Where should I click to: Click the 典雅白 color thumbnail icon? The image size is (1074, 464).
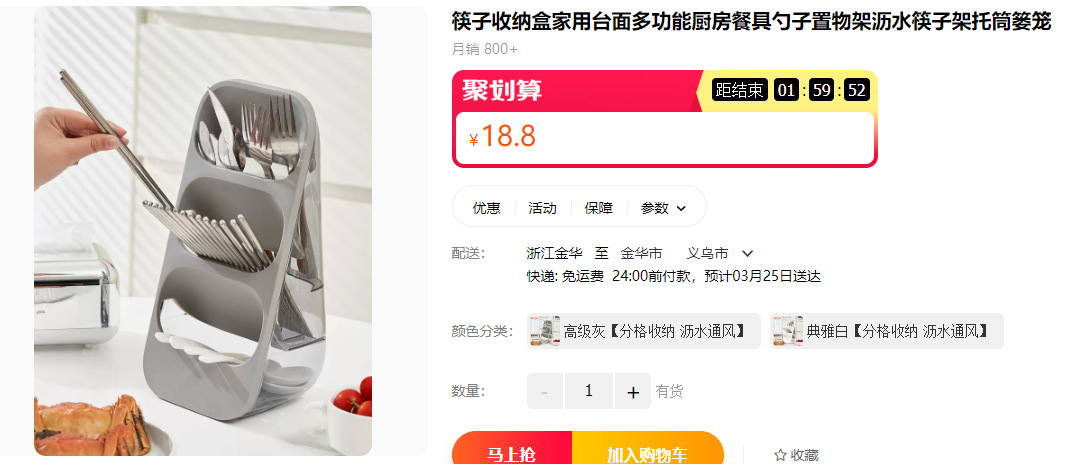tap(788, 331)
